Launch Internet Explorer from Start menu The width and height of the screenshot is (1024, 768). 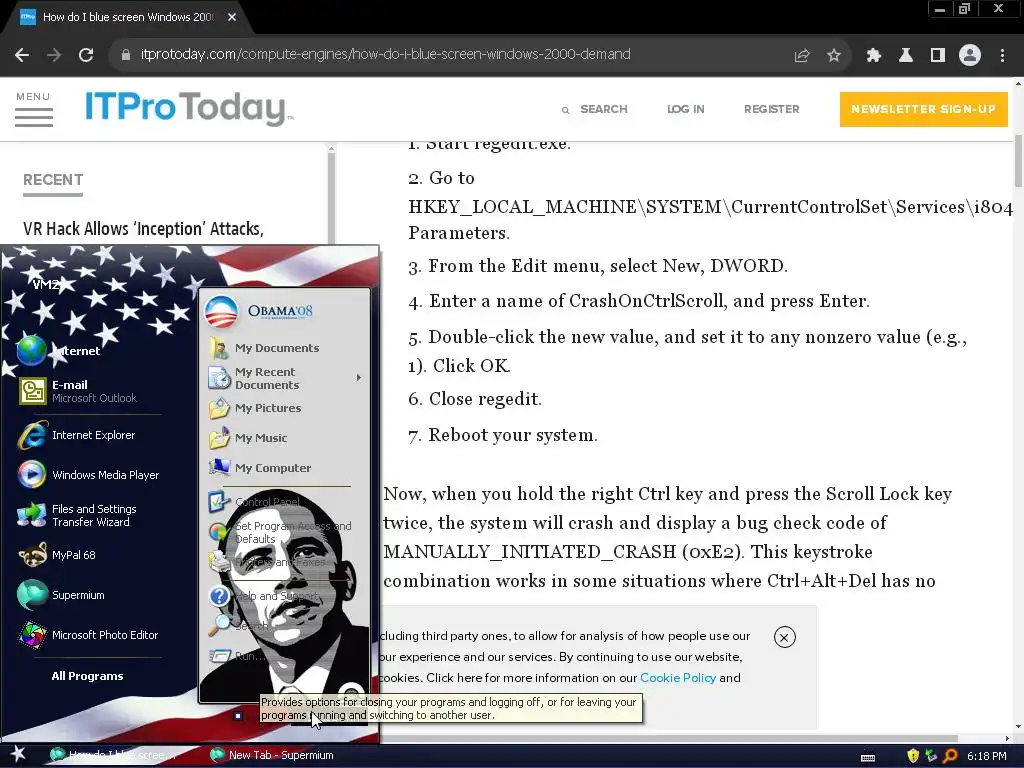point(78,435)
